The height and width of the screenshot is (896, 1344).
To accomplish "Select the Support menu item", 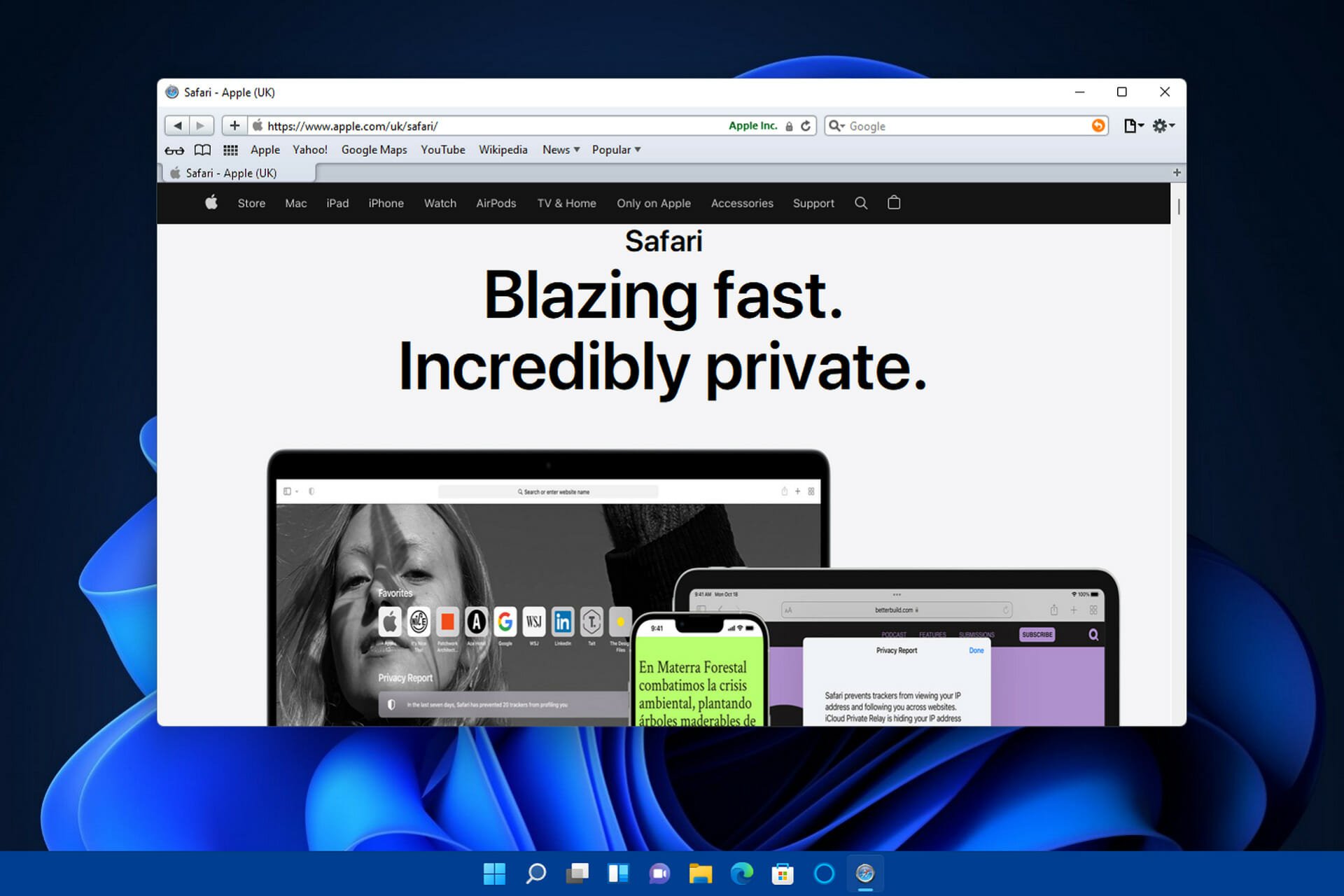I will (x=813, y=204).
